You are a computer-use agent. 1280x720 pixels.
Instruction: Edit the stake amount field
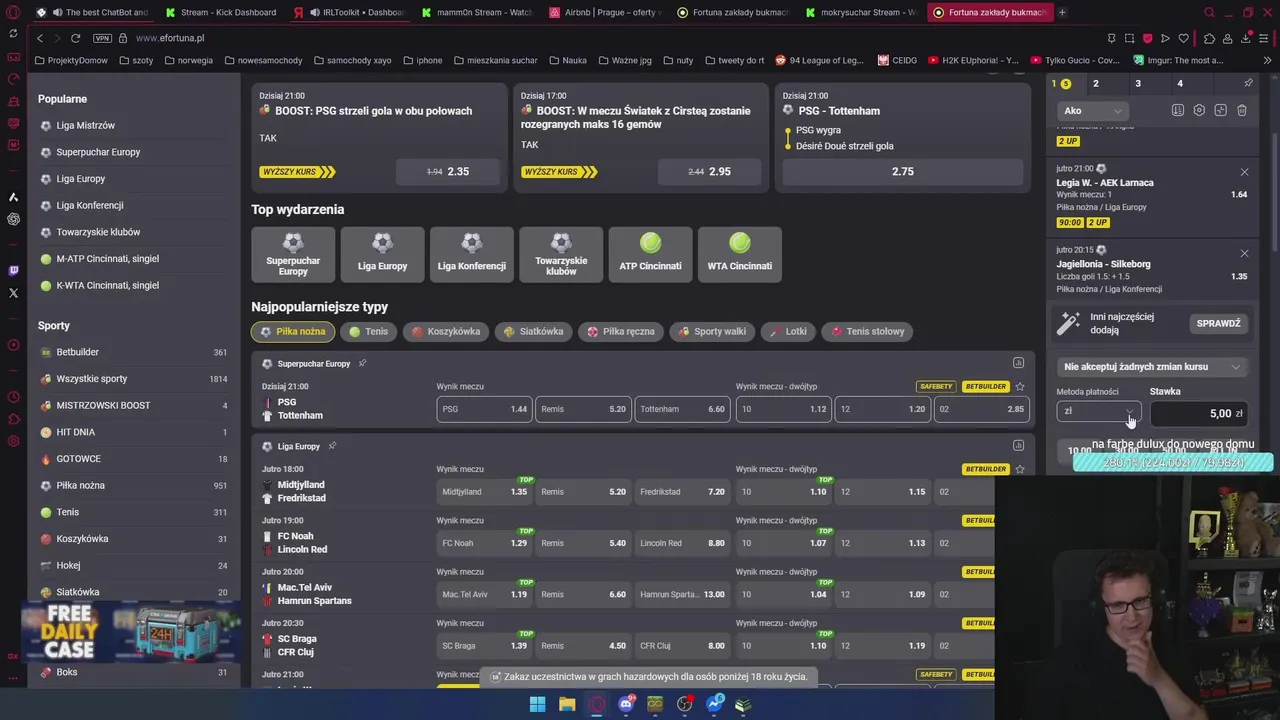[1199, 413]
